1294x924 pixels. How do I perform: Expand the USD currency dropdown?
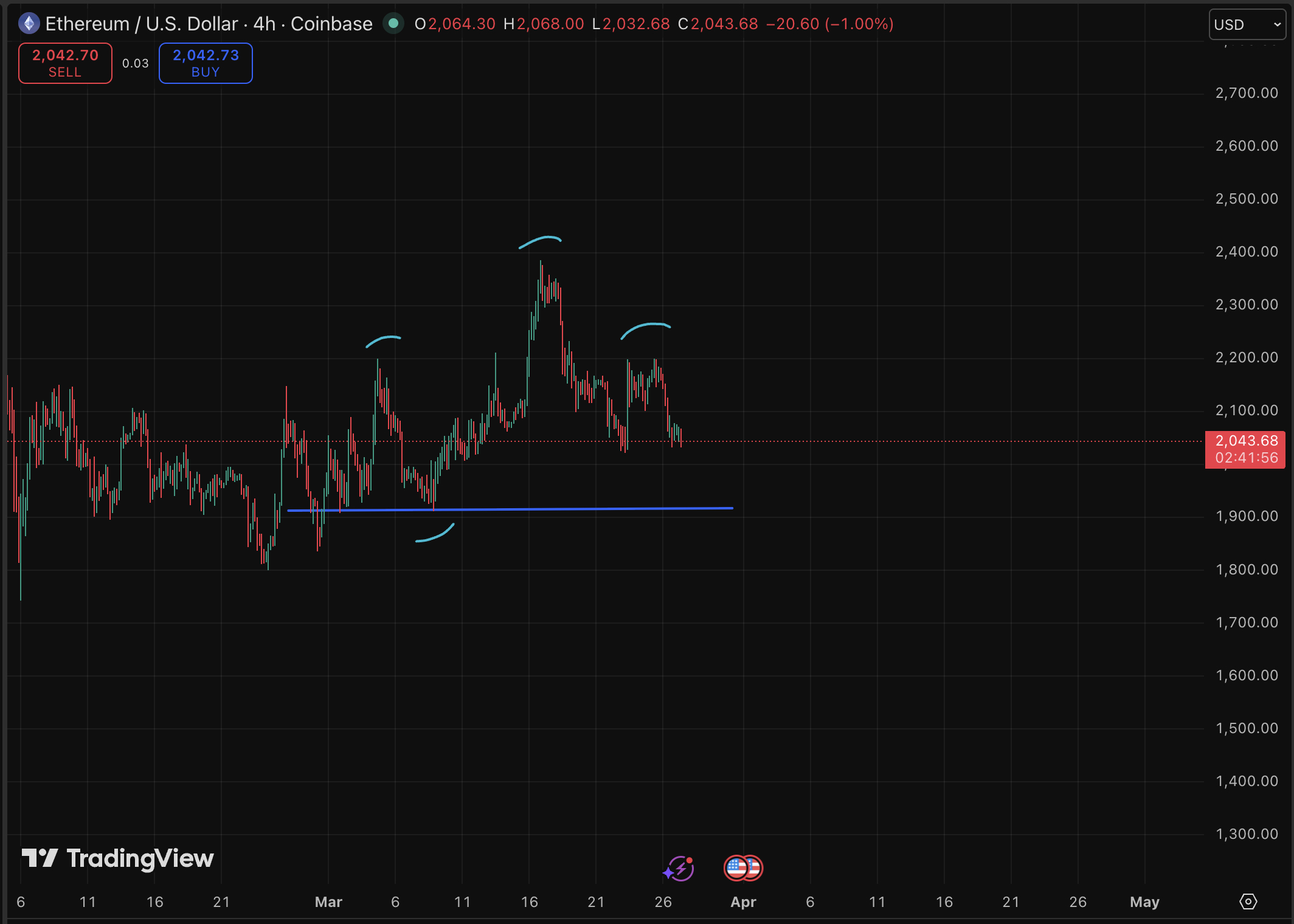1247,24
